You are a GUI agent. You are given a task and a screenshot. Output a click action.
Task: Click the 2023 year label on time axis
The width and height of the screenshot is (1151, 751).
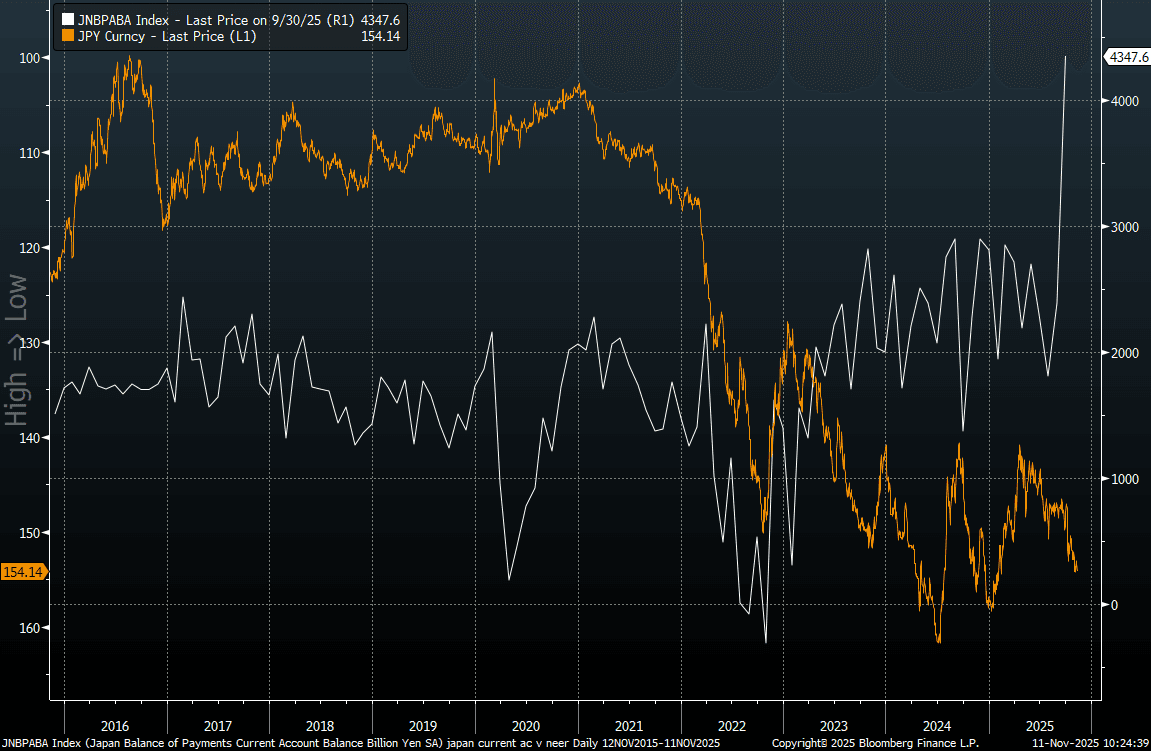[x=834, y=725]
